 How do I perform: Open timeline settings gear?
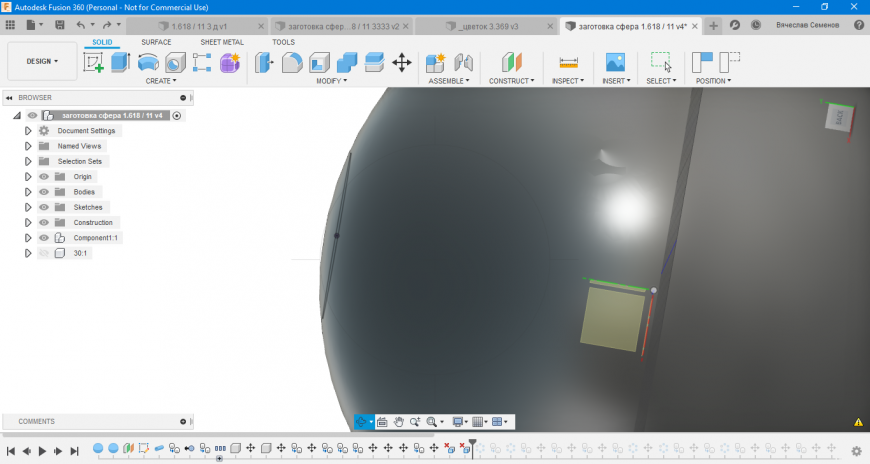pos(857,451)
